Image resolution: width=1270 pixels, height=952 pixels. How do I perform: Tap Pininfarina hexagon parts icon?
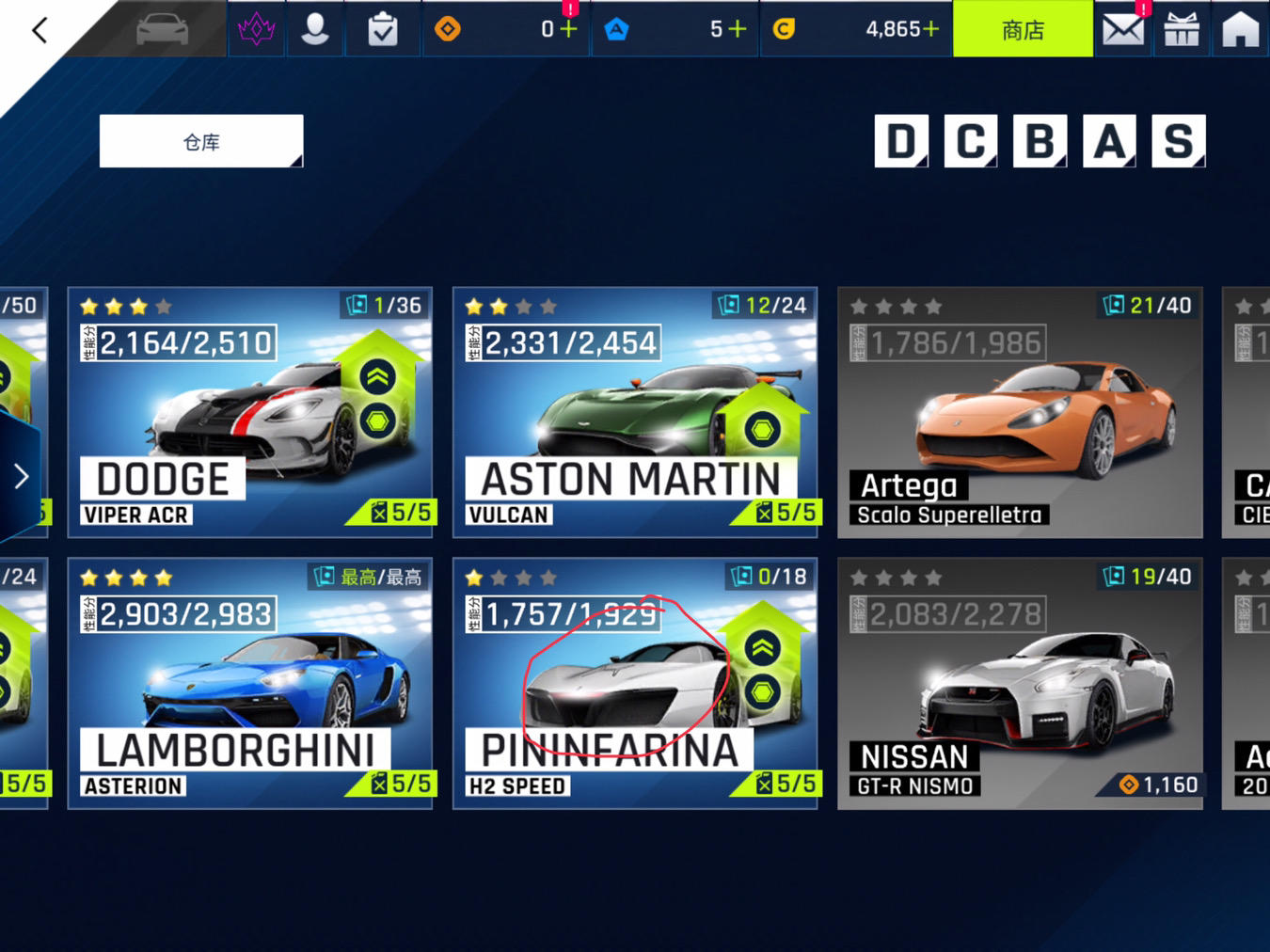coord(763,692)
